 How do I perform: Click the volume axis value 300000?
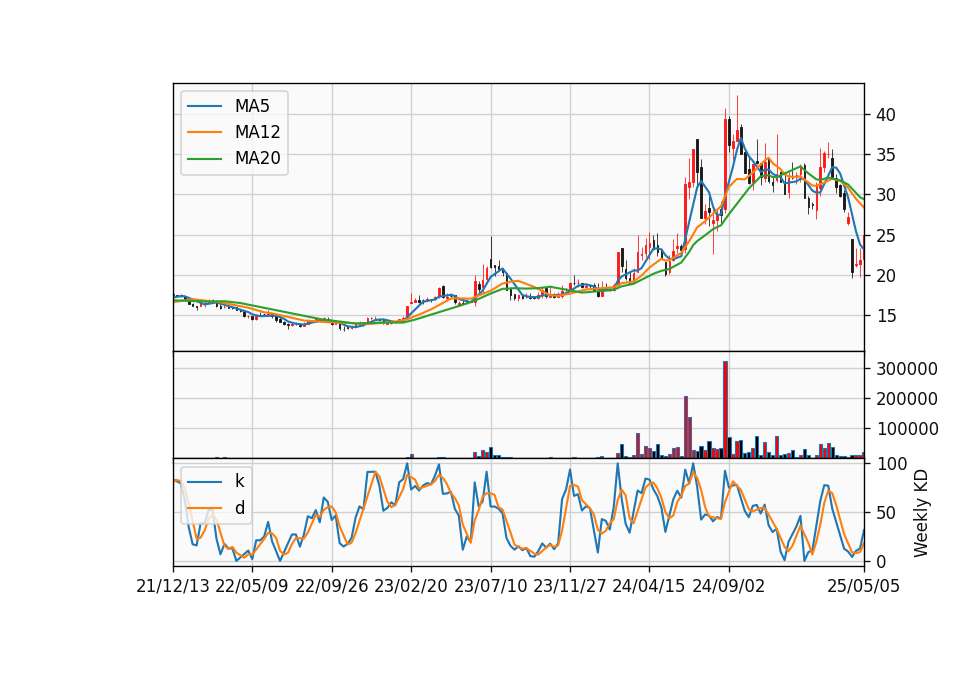tap(907, 369)
